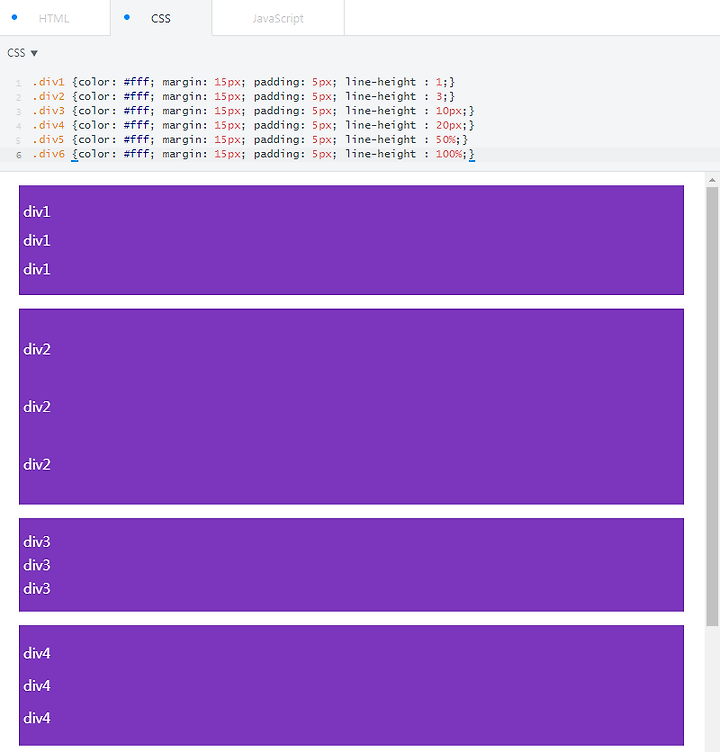The width and height of the screenshot is (720, 752).
Task: Select the CSS tab
Action: click(x=161, y=18)
